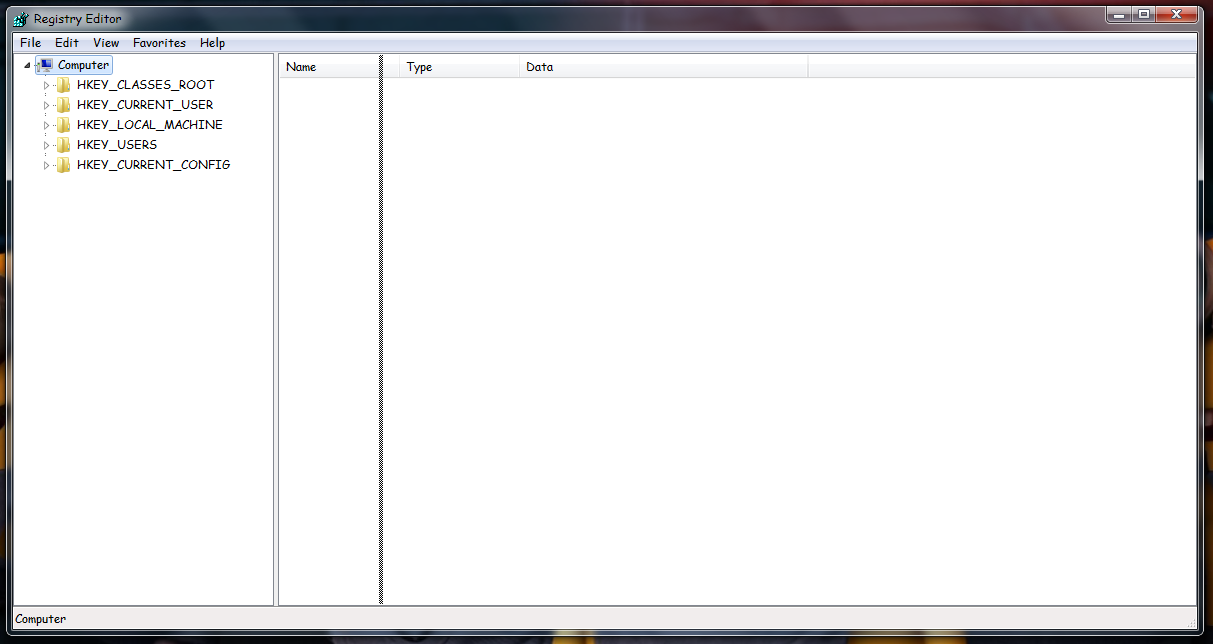Click the HKEY_CLASSES_ROOT folder icon
This screenshot has height=644, width=1213.
[x=64, y=85]
